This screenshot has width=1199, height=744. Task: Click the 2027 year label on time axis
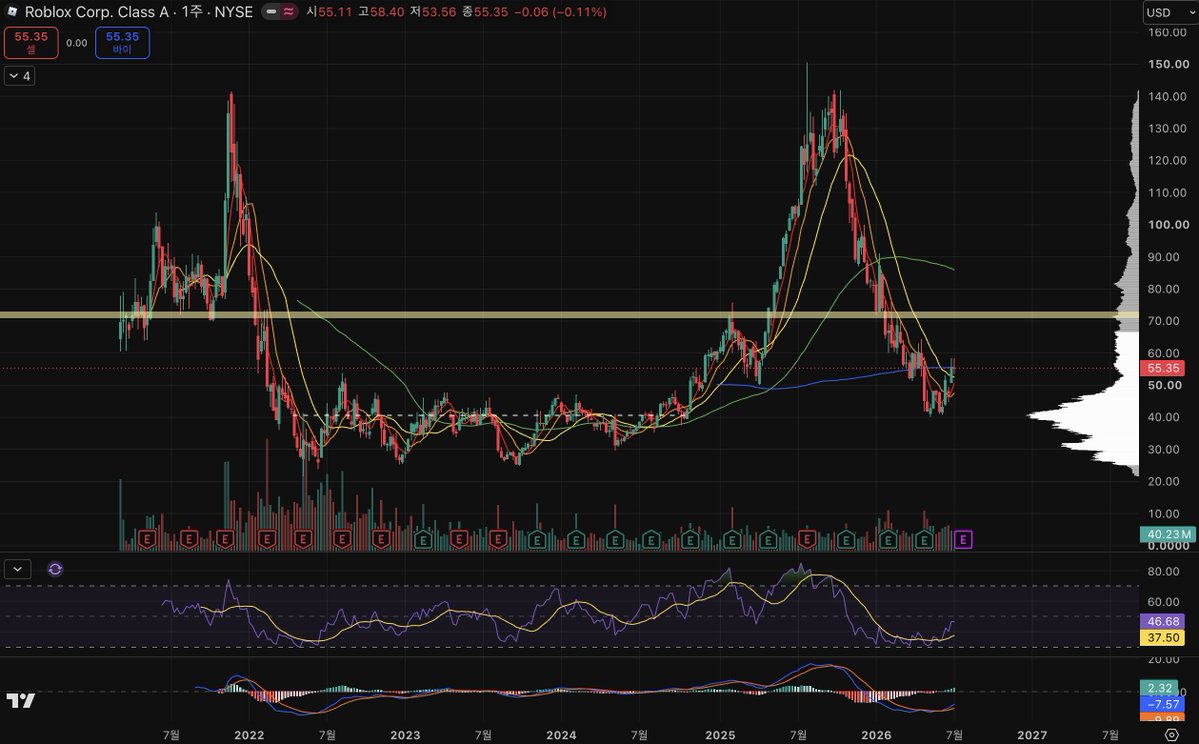[x=1032, y=735]
